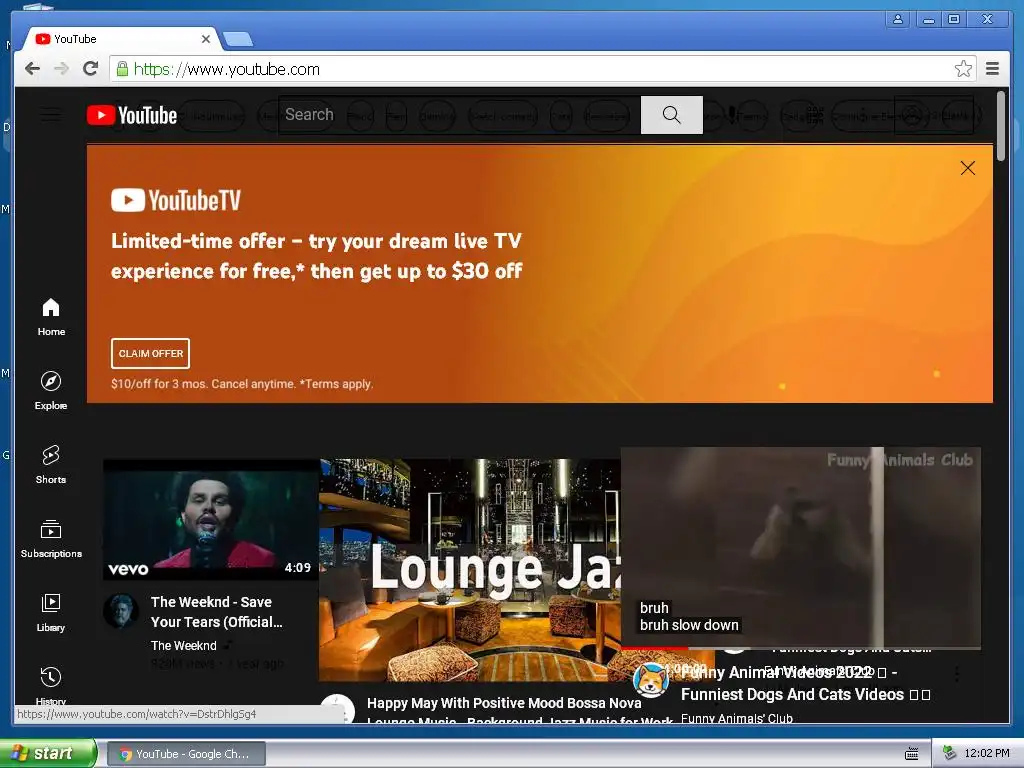This screenshot has height=768, width=1024.
Task: Click the vevo watermark on Weeknd thumbnail
Action: pos(128,569)
